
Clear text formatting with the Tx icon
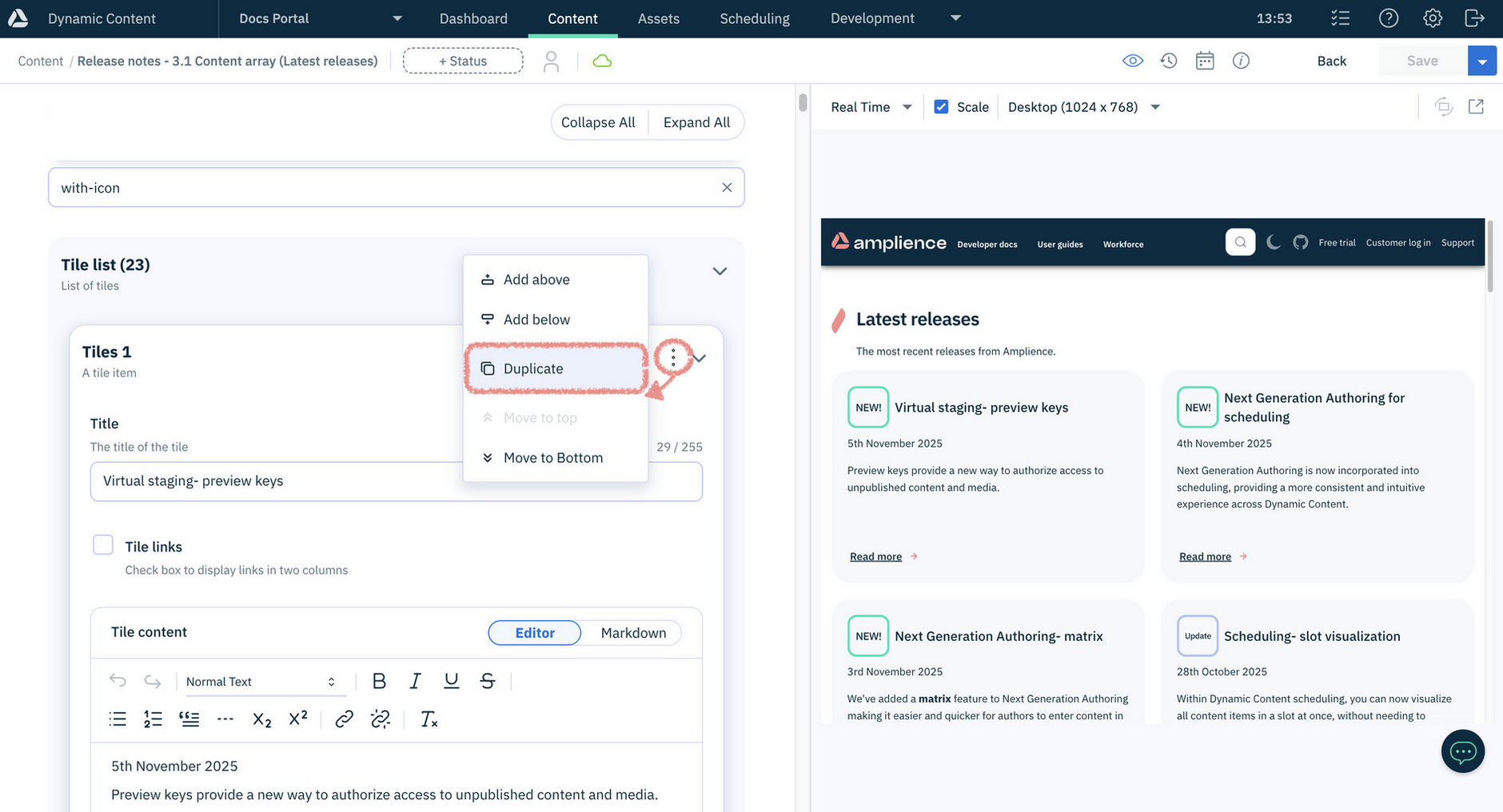(429, 718)
